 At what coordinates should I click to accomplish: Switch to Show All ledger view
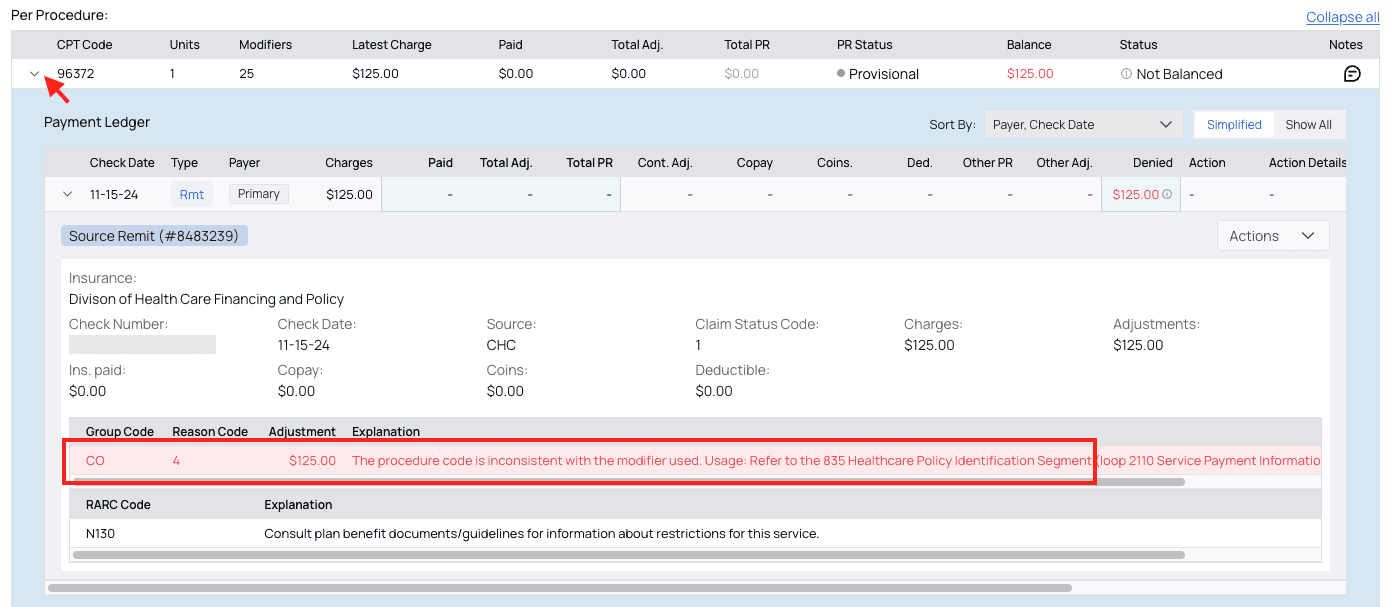[x=1308, y=125]
